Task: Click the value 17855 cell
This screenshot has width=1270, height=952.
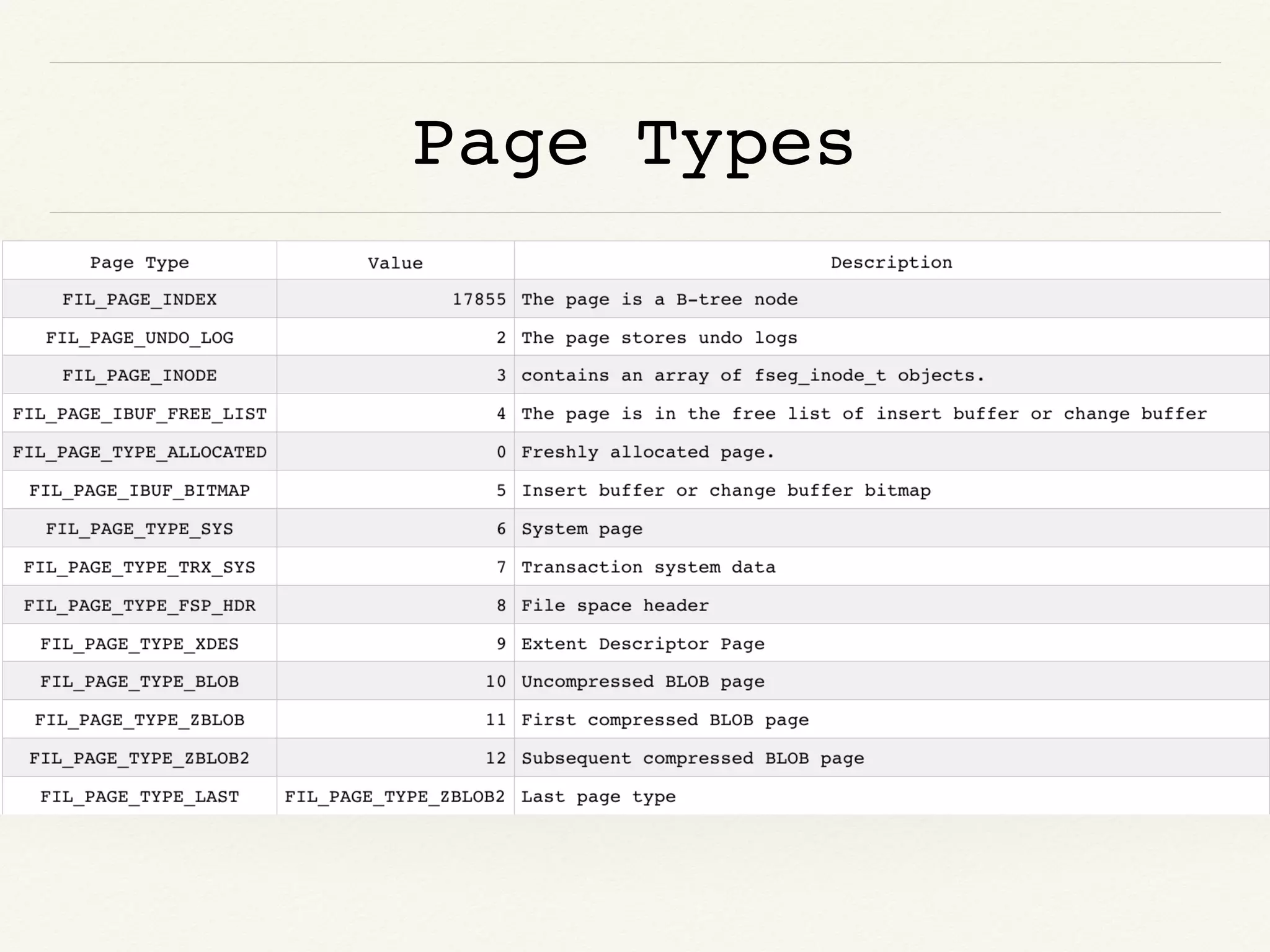Action: point(479,299)
